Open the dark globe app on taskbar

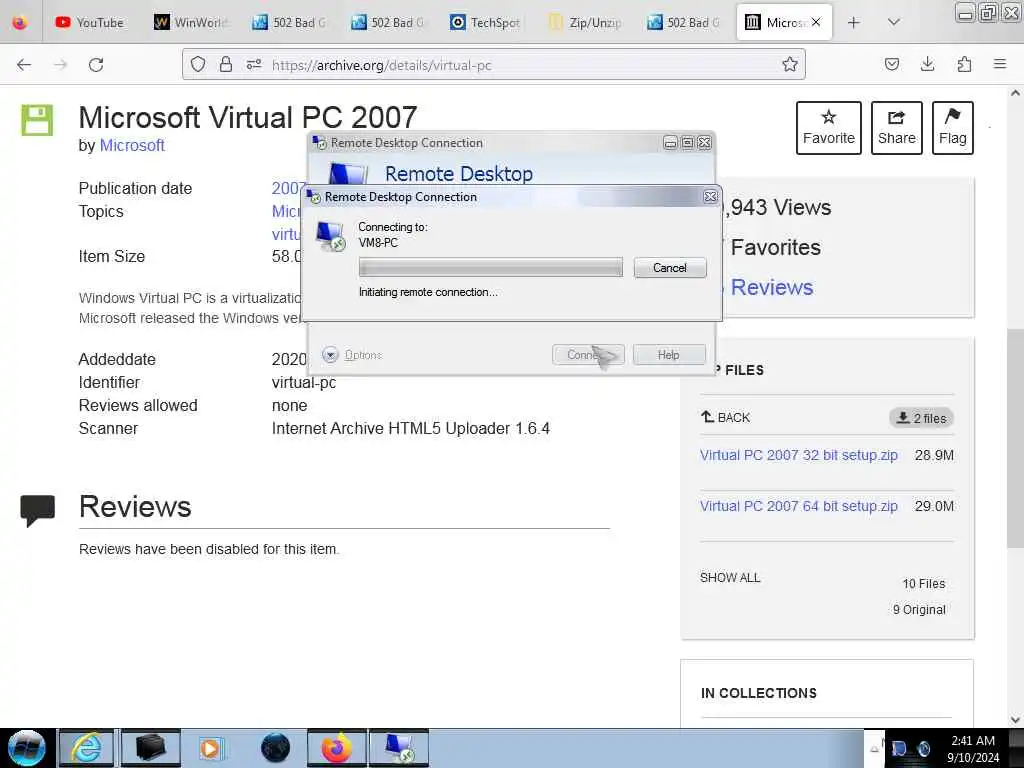point(275,748)
